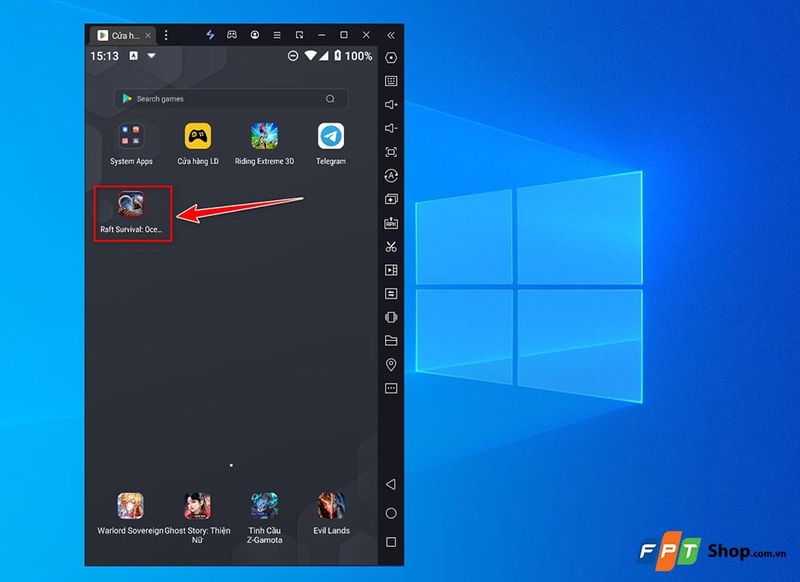
Task: Shake the device from sidebar
Action: [x=391, y=317]
